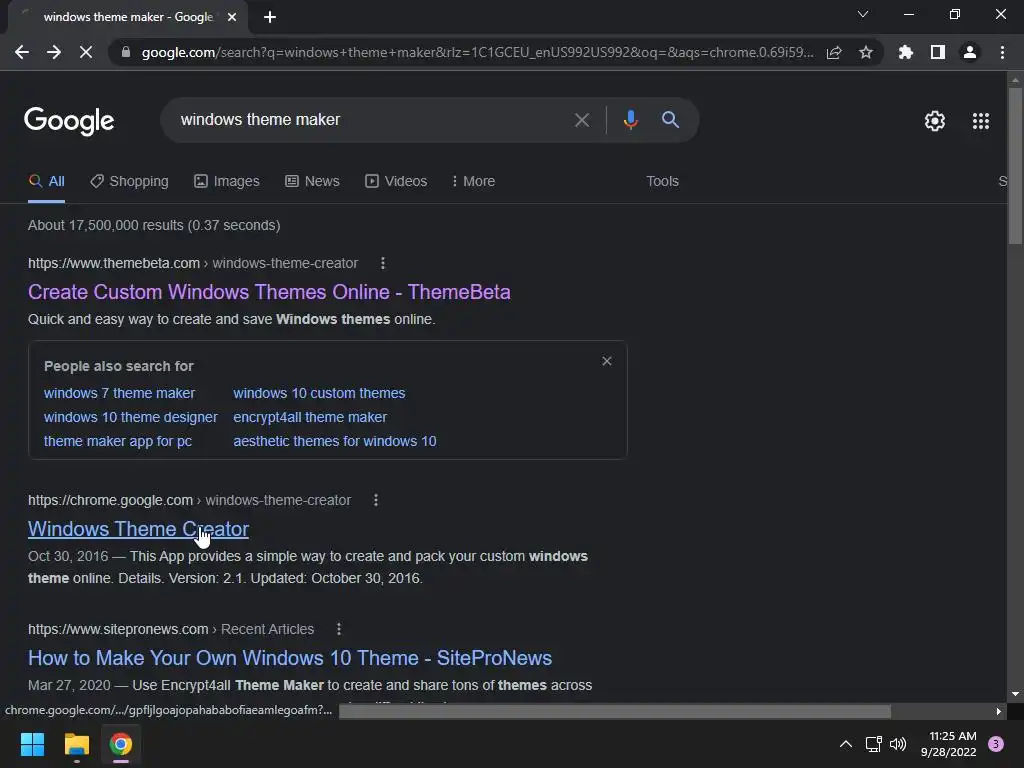
Task: Open the volume control icon
Action: pos(898,744)
